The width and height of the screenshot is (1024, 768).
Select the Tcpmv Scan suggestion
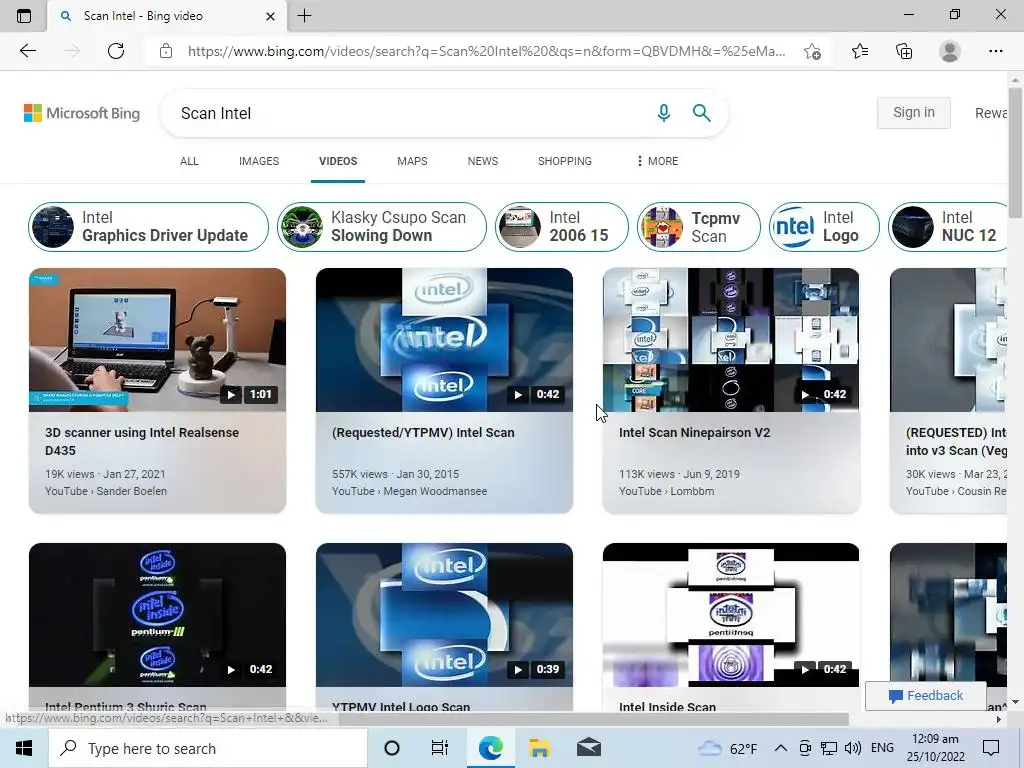click(699, 227)
